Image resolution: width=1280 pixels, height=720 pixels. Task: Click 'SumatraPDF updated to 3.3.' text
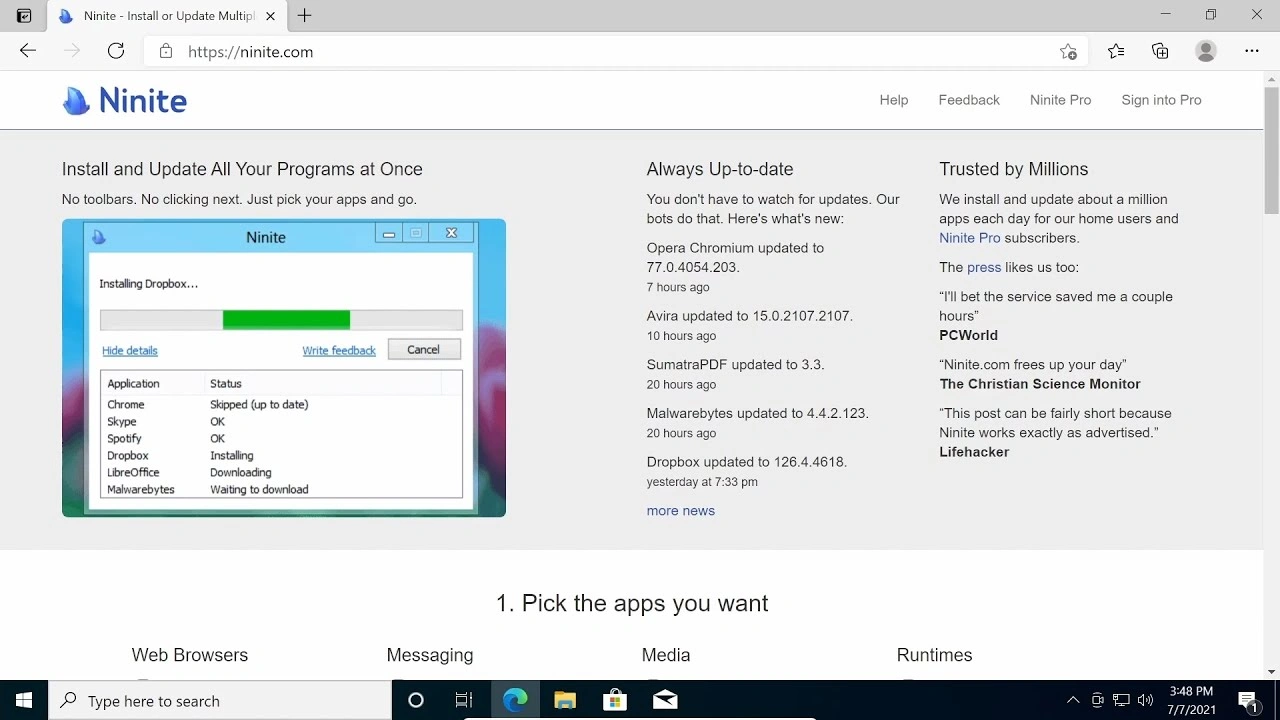pyautogui.click(x=735, y=364)
